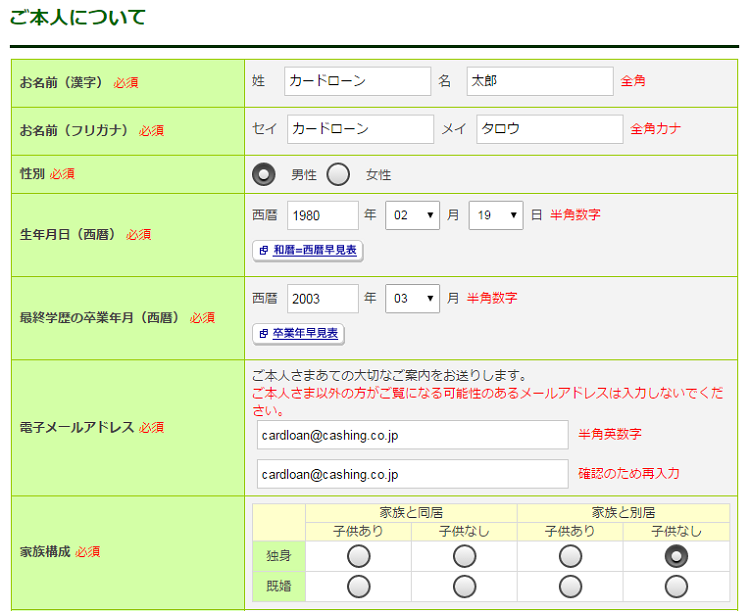
Task: Click the graduation year field showing 2003
Action: pos(322,298)
